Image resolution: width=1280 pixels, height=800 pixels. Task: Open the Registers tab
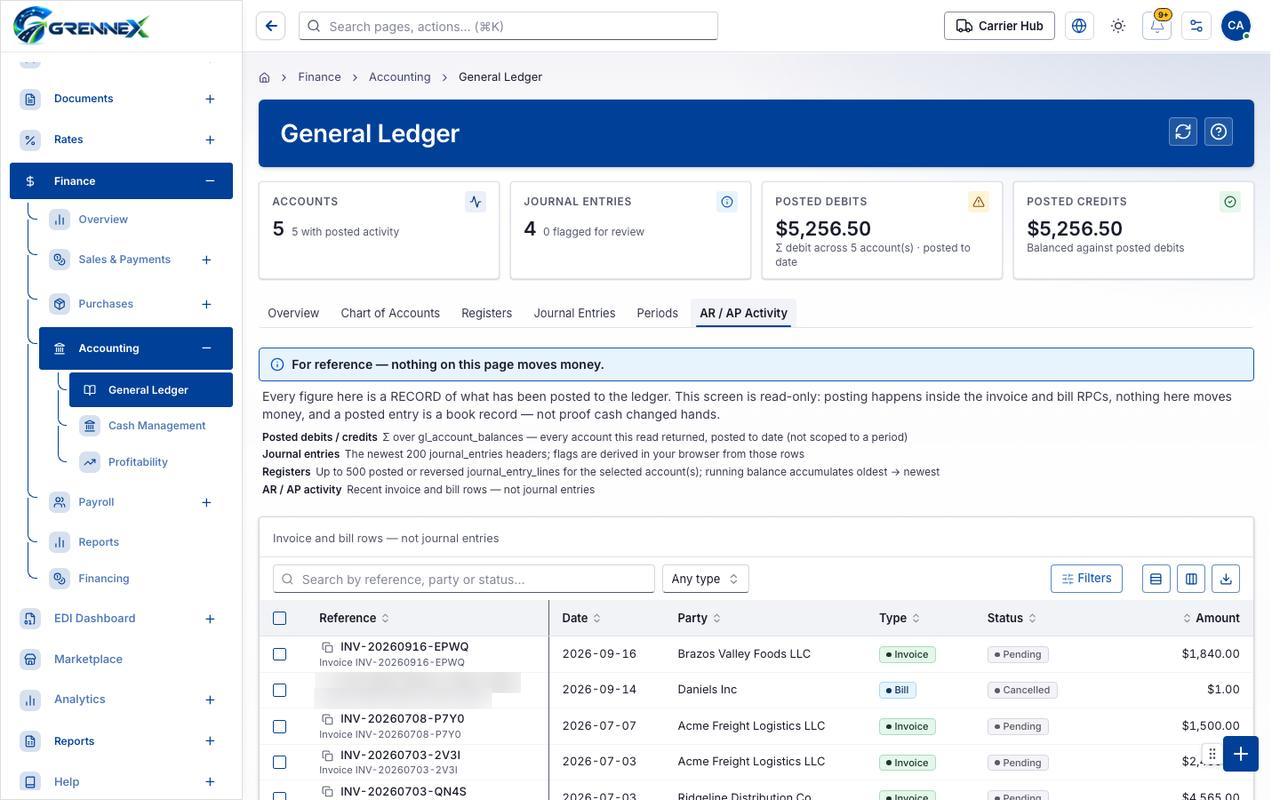[x=487, y=313]
